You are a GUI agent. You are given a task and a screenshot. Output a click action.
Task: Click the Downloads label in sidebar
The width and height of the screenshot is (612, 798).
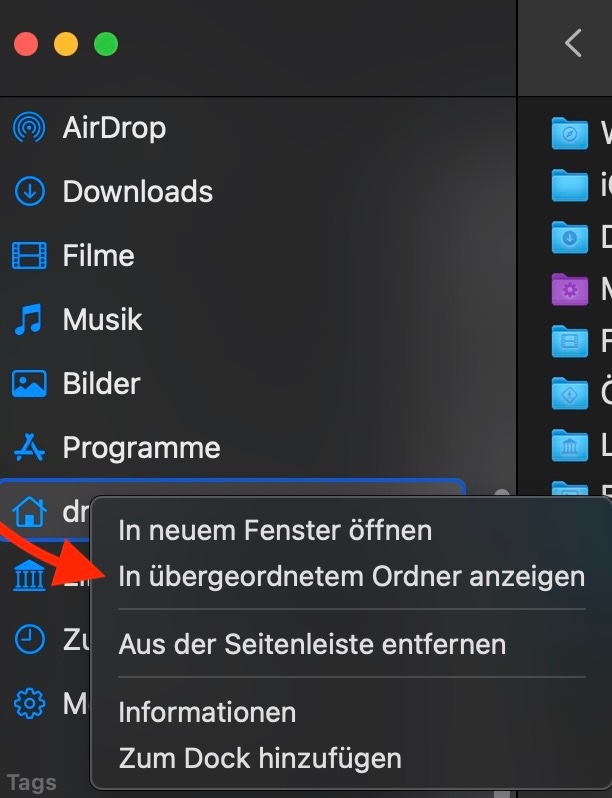[137, 191]
